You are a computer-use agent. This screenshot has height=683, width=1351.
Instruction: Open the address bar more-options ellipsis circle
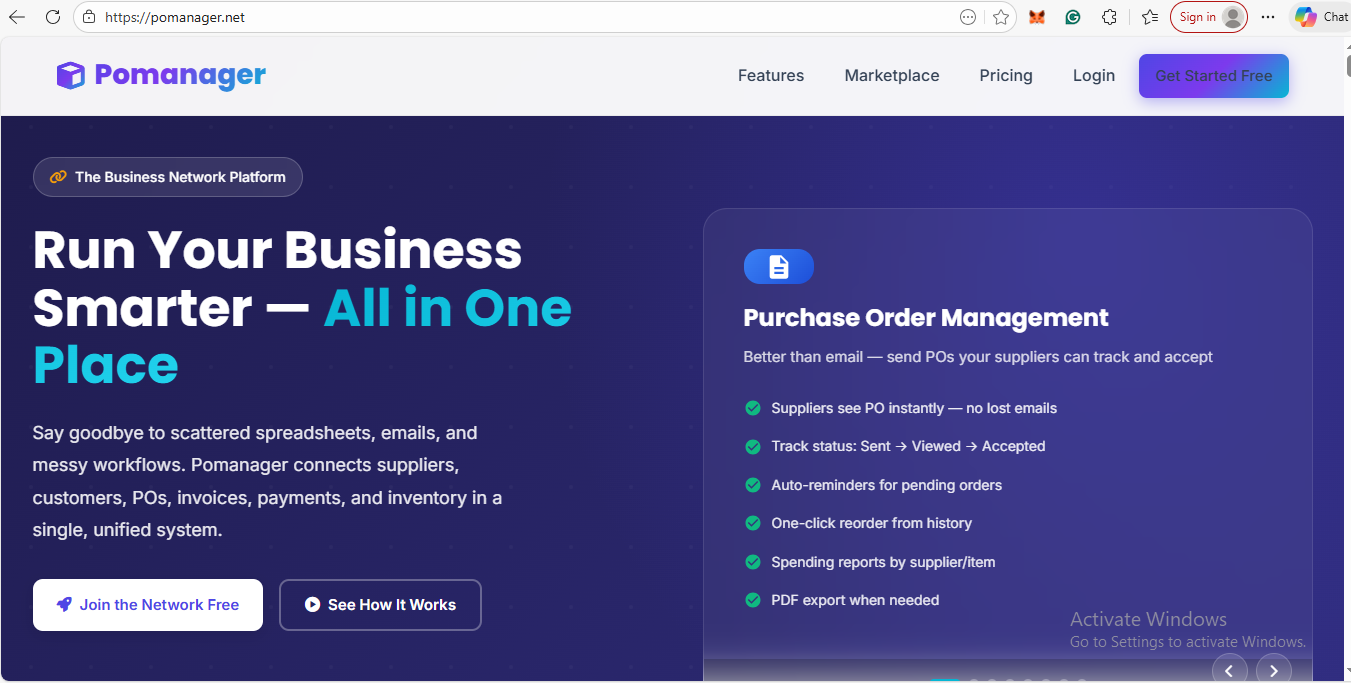tap(968, 17)
